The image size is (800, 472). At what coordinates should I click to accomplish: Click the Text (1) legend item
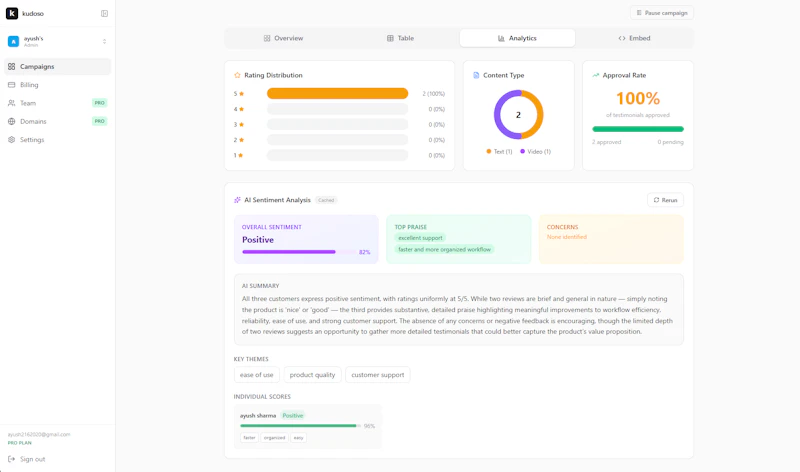pyautogui.click(x=499, y=152)
